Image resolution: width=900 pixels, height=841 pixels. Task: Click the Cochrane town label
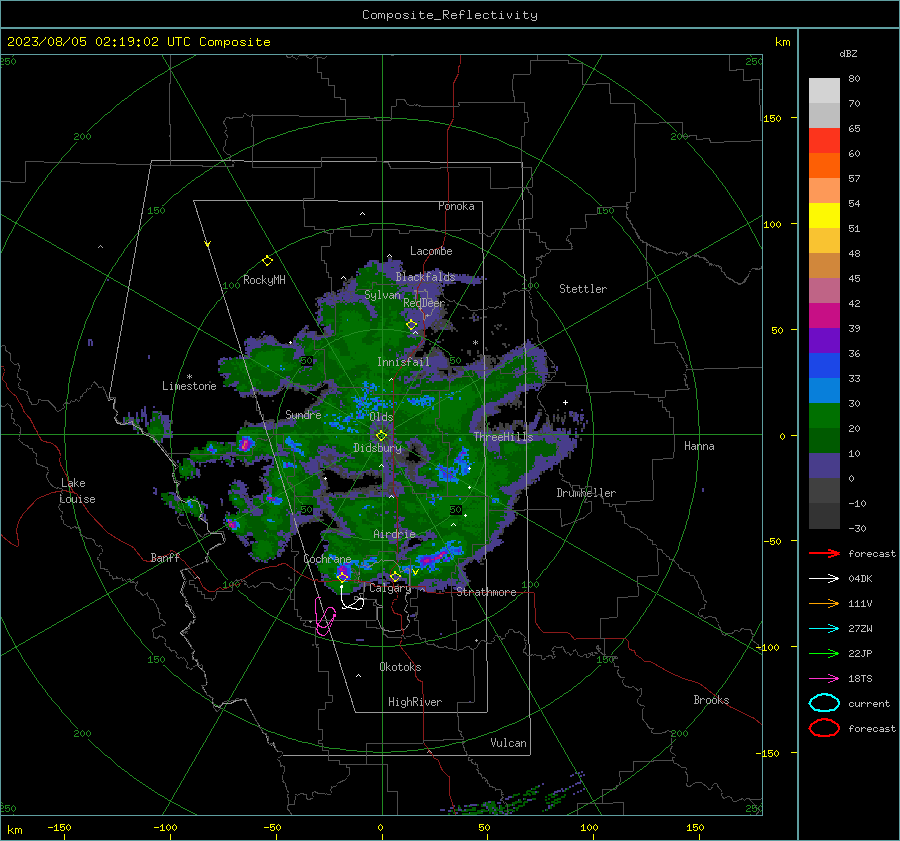click(x=327, y=559)
